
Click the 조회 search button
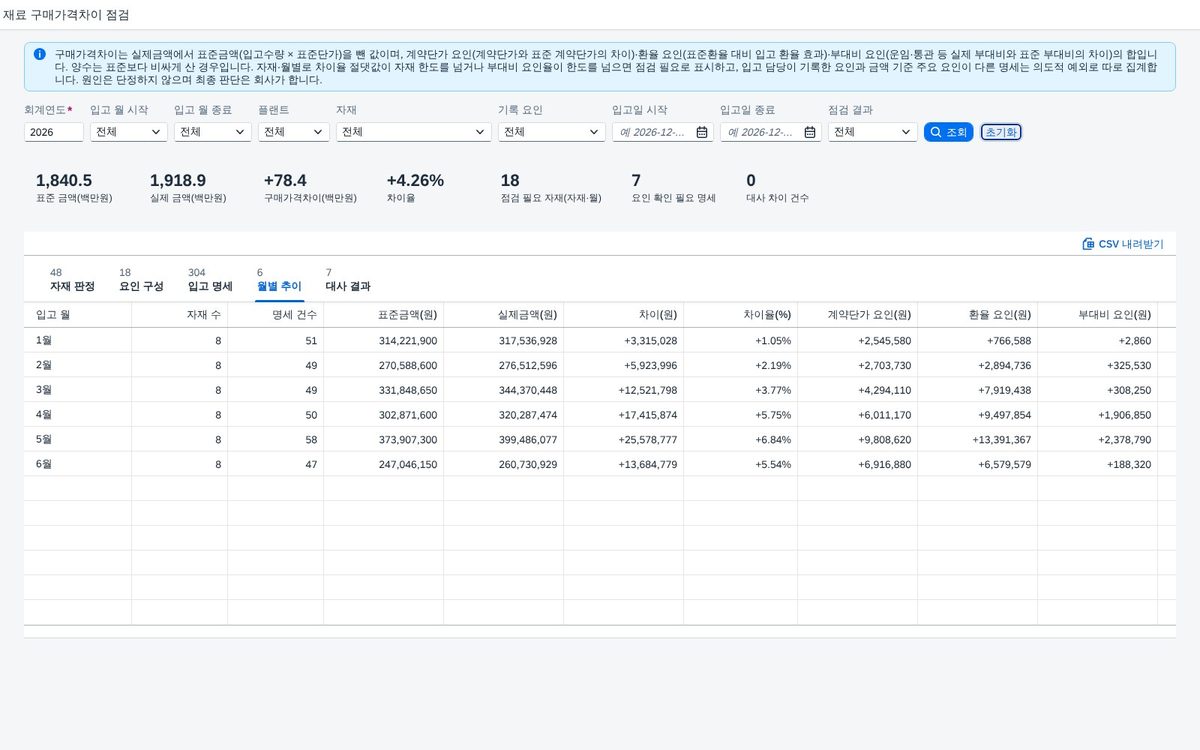tap(948, 132)
